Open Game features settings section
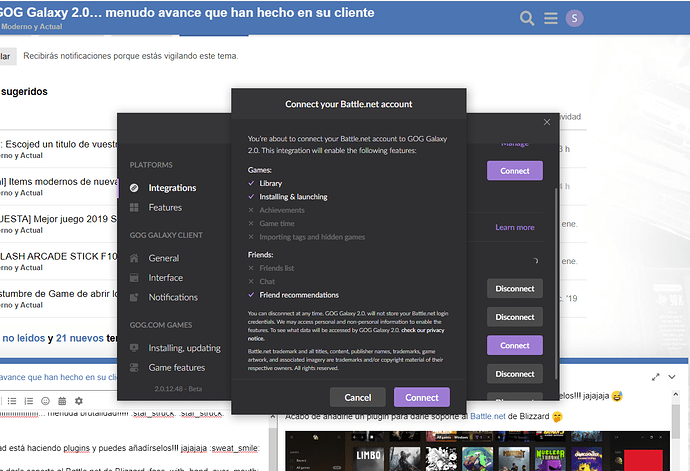Viewport: 690px width, 471px height. click(176, 368)
